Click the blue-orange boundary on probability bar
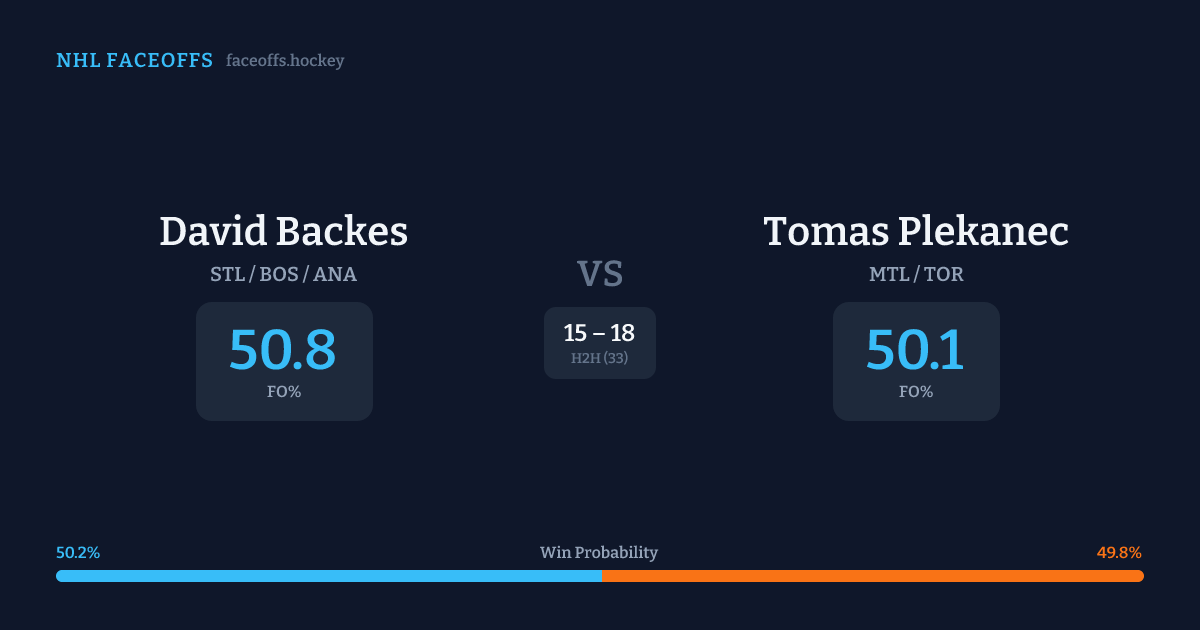This screenshot has width=1200, height=630. [x=602, y=576]
